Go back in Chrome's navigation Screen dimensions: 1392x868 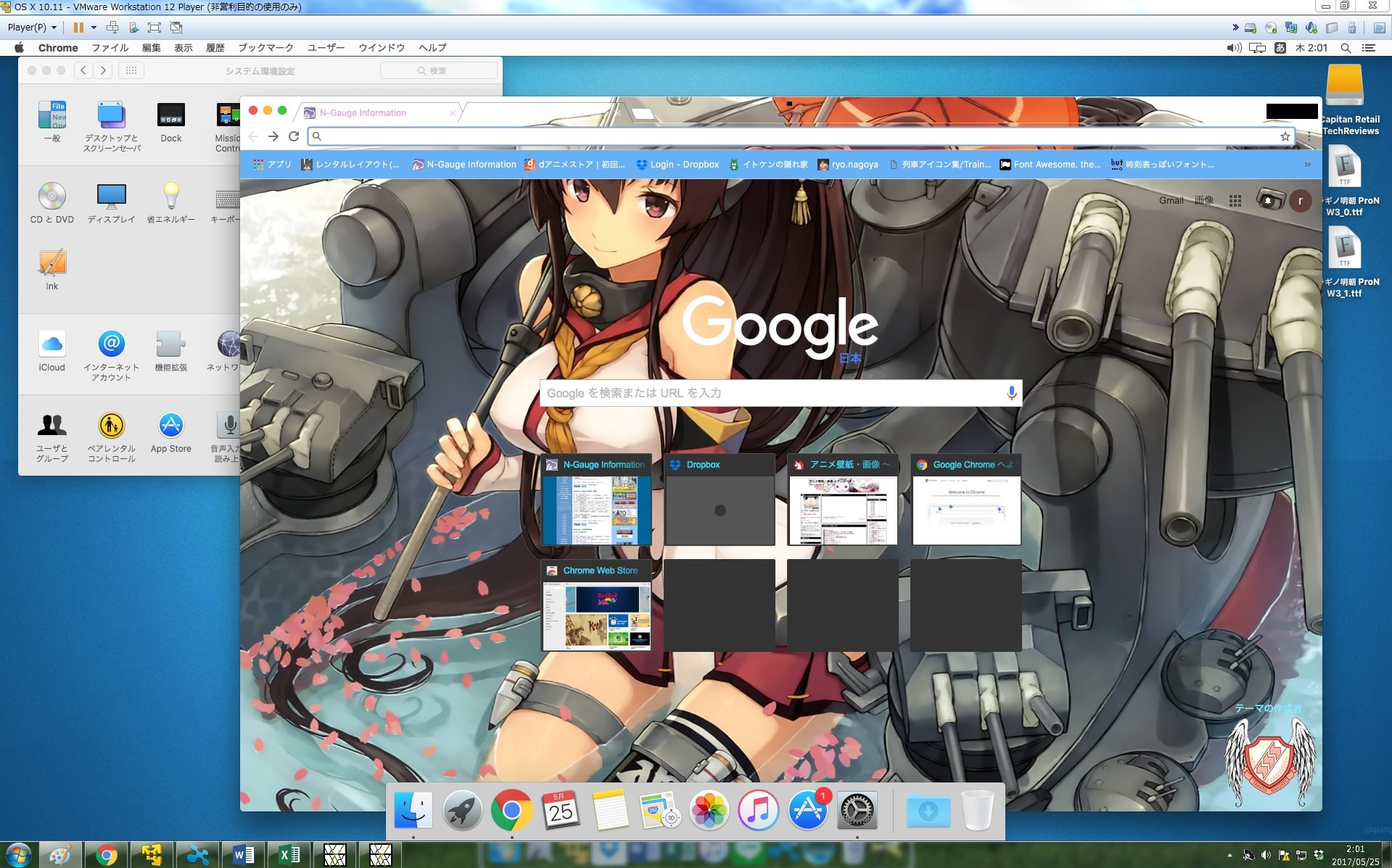coord(253,136)
